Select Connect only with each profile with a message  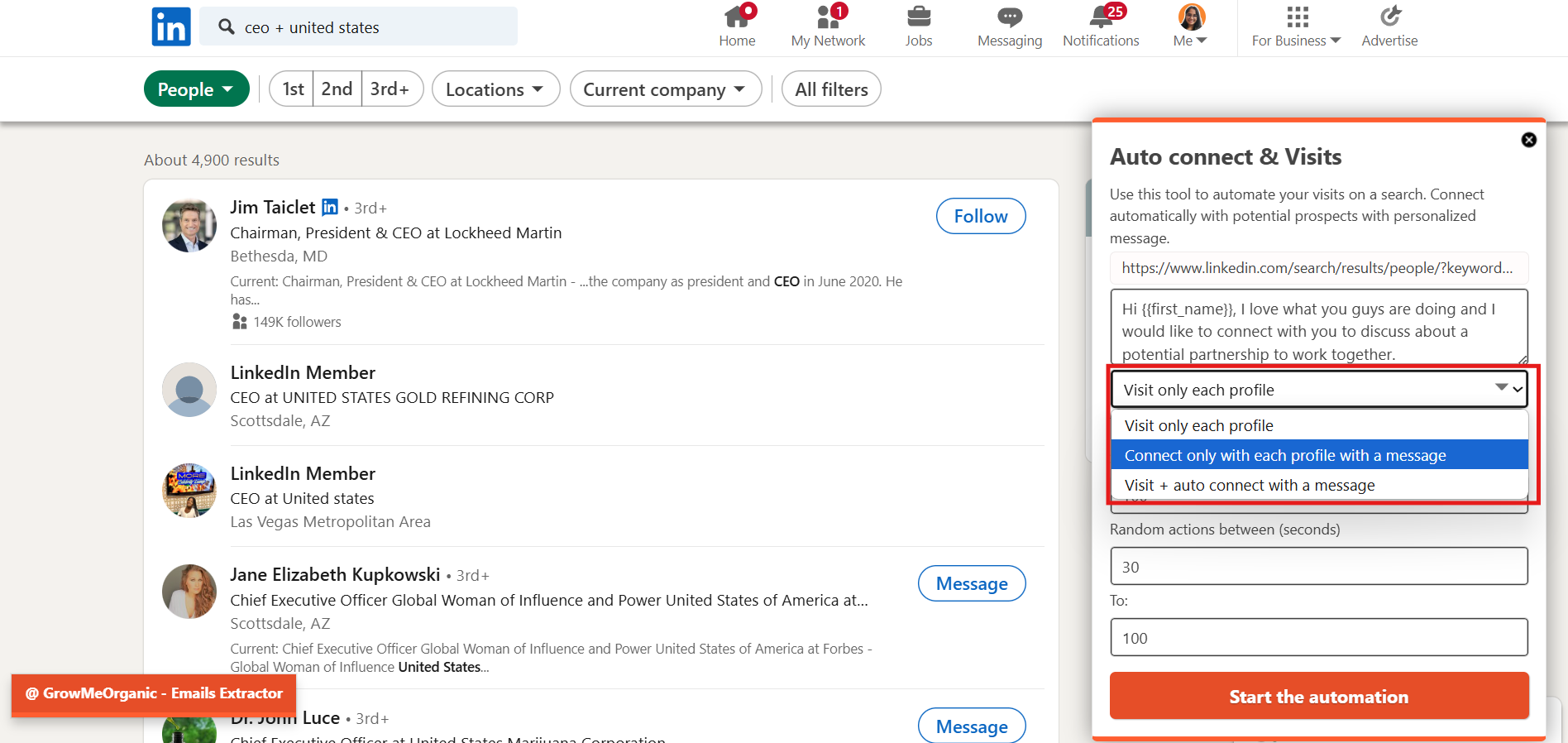1318,455
